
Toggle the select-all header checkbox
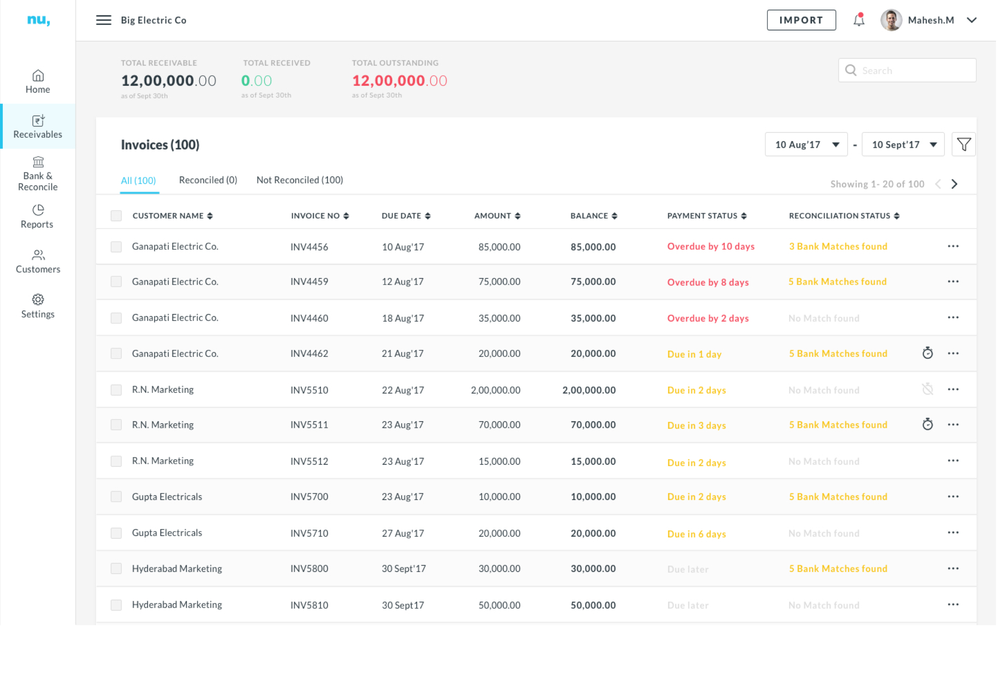(116, 216)
